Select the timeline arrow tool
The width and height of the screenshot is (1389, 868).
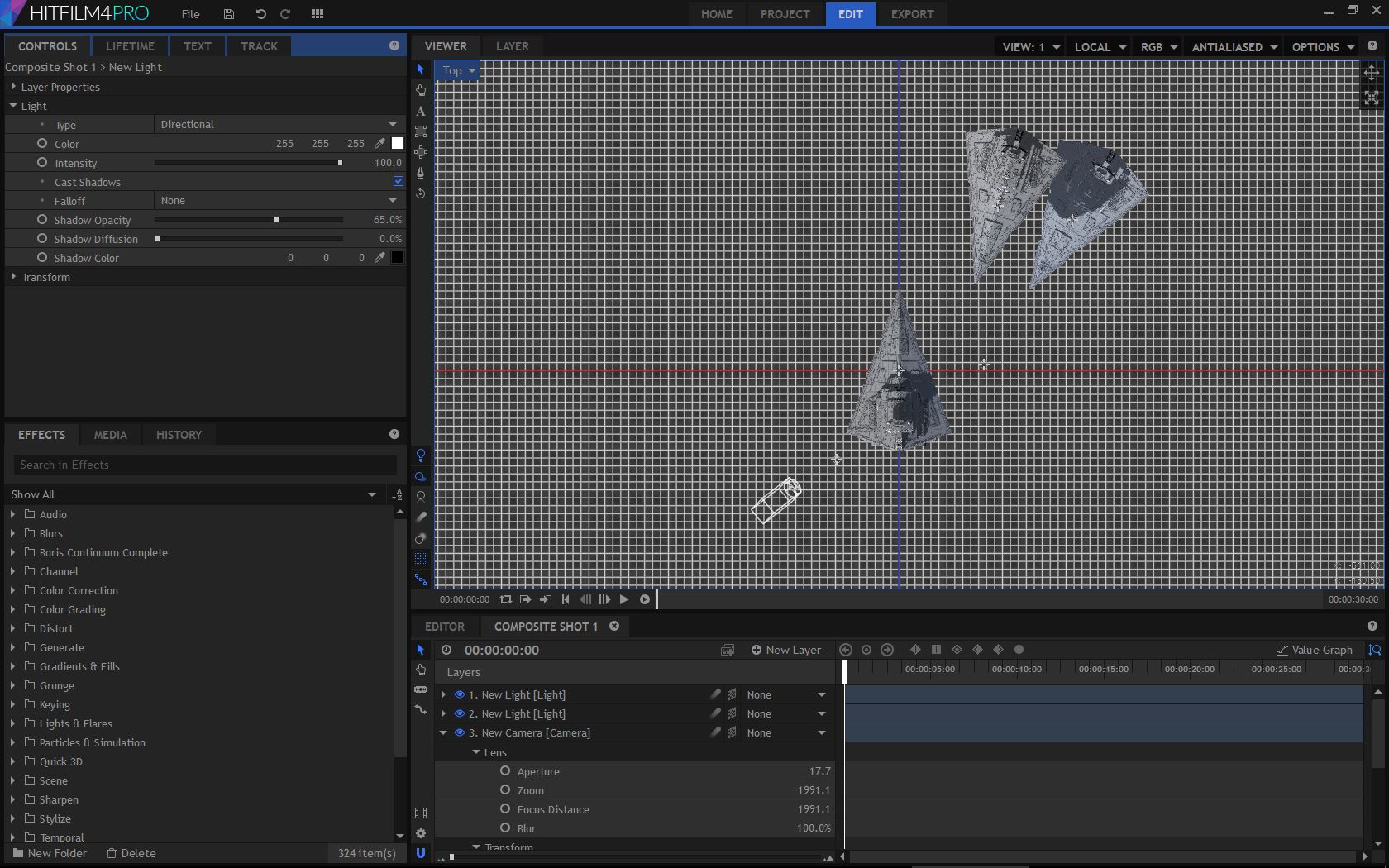point(421,650)
